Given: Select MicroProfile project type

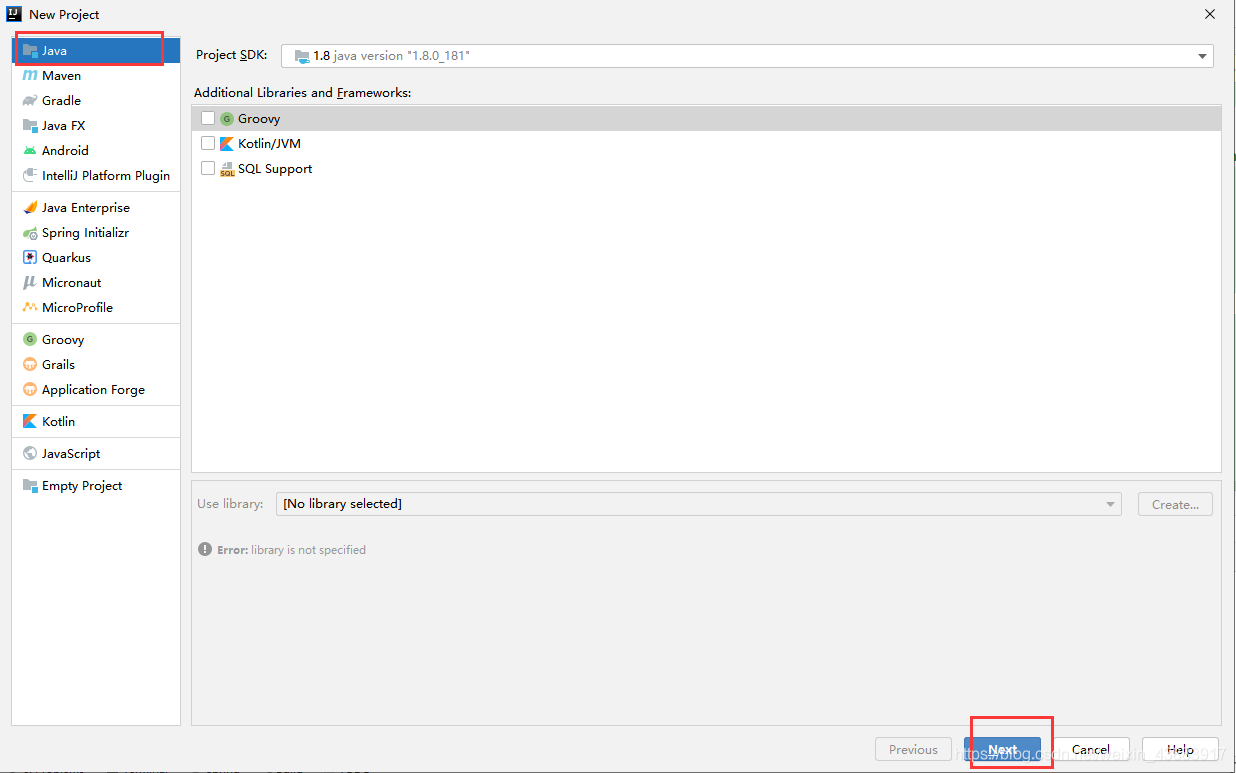Looking at the screenshot, I should coord(96,307).
